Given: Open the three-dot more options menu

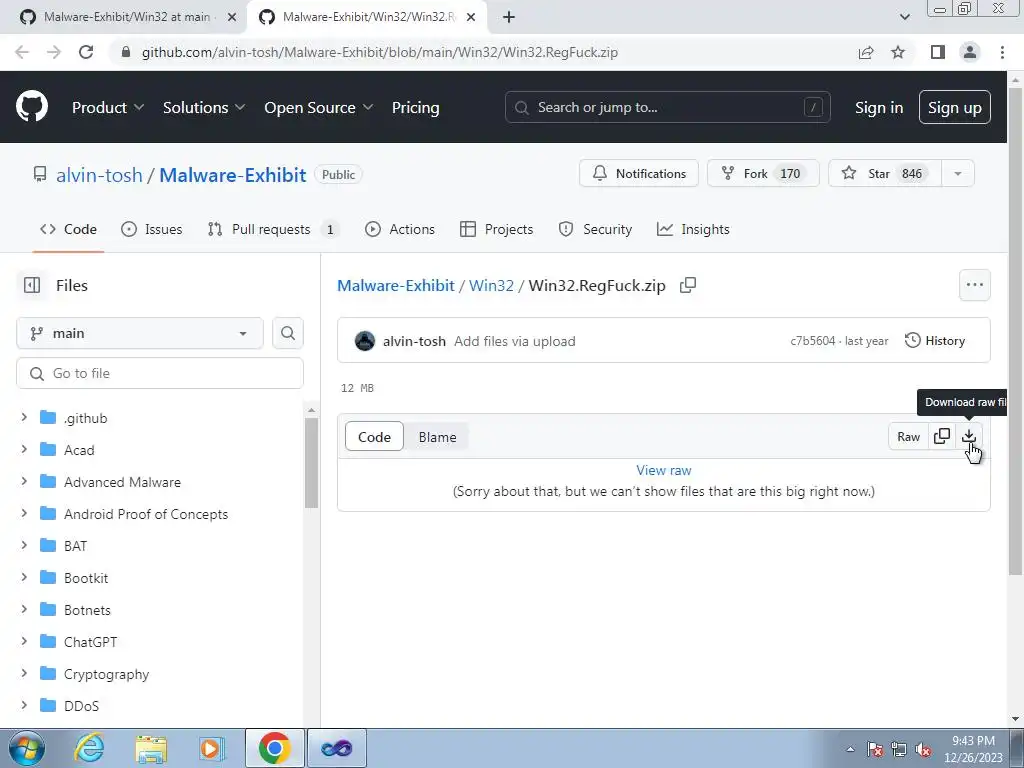Looking at the screenshot, I should tap(974, 285).
